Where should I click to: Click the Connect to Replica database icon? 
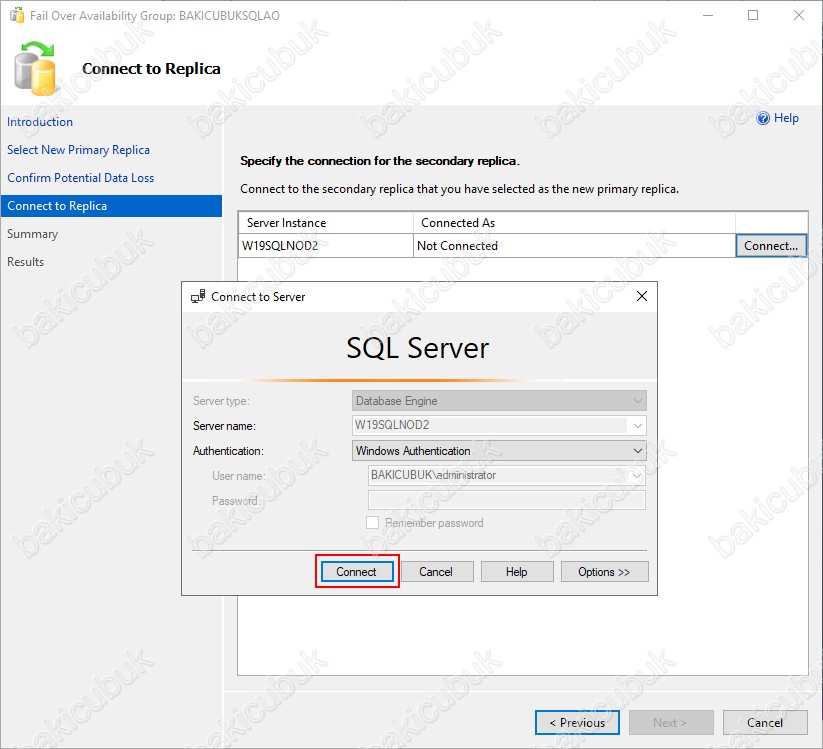click(x=35, y=69)
